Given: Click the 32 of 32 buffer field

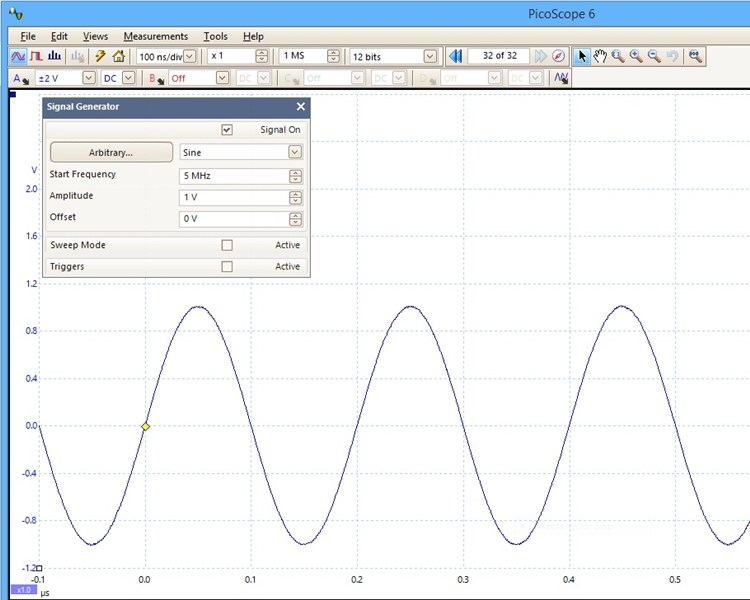Looking at the screenshot, I should pos(499,56).
